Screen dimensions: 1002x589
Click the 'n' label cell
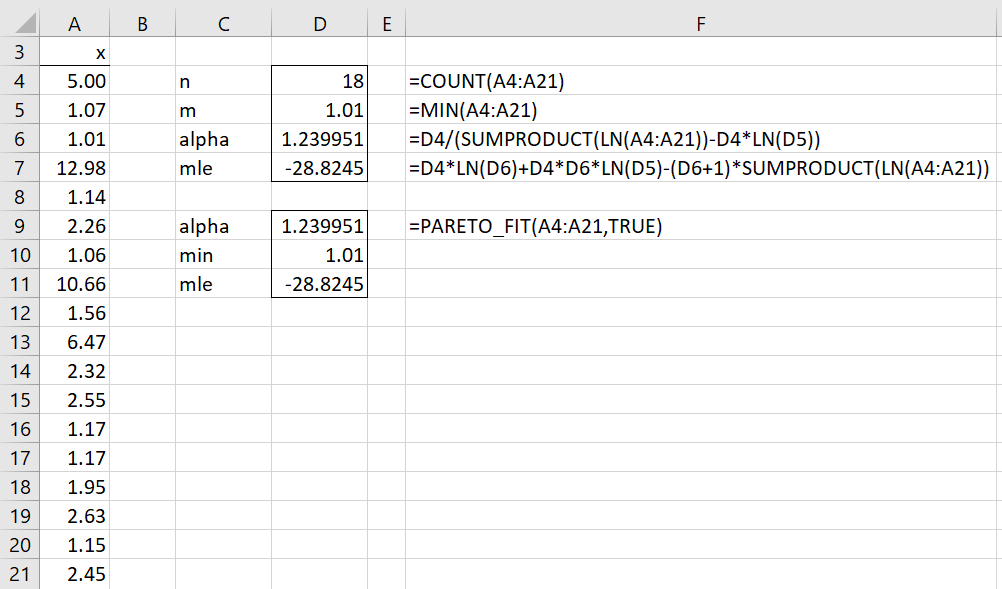point(223,82)
